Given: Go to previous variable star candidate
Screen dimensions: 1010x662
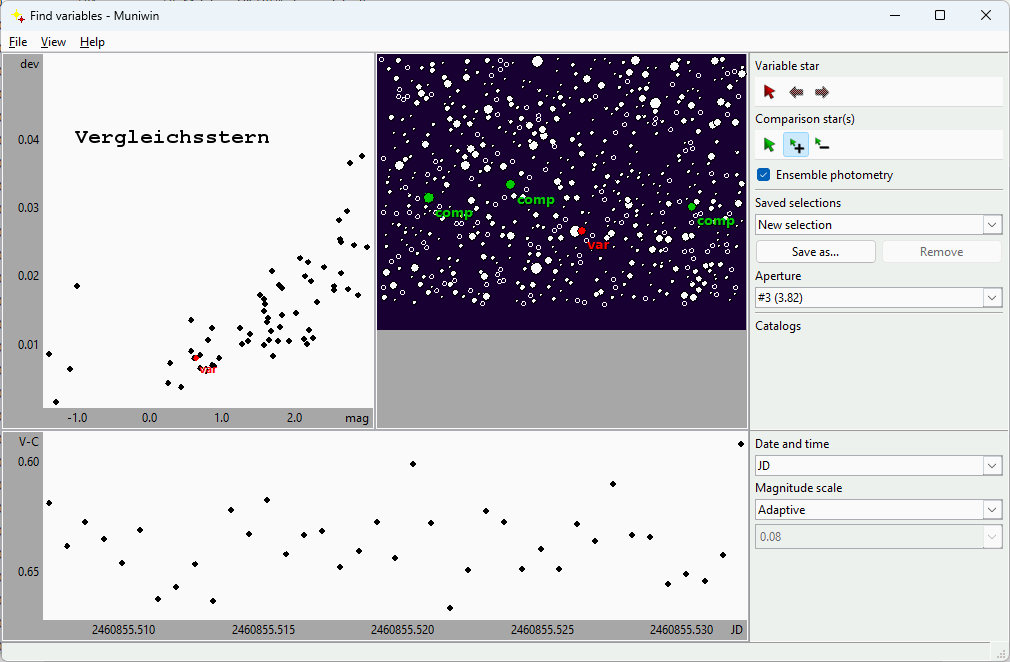Looking at the screenshot, I should point(796,92).
